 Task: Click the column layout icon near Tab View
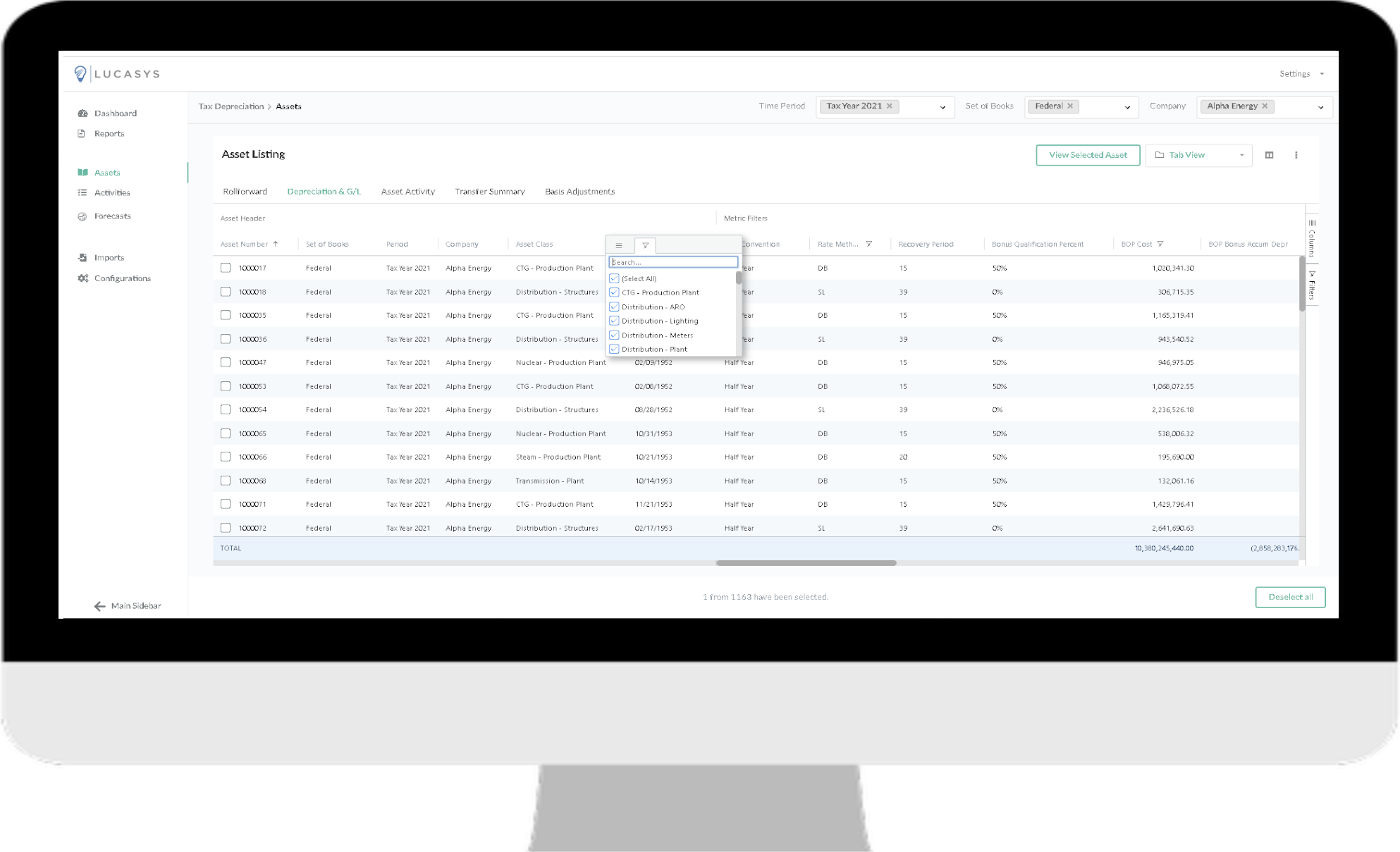point(1269,155)
